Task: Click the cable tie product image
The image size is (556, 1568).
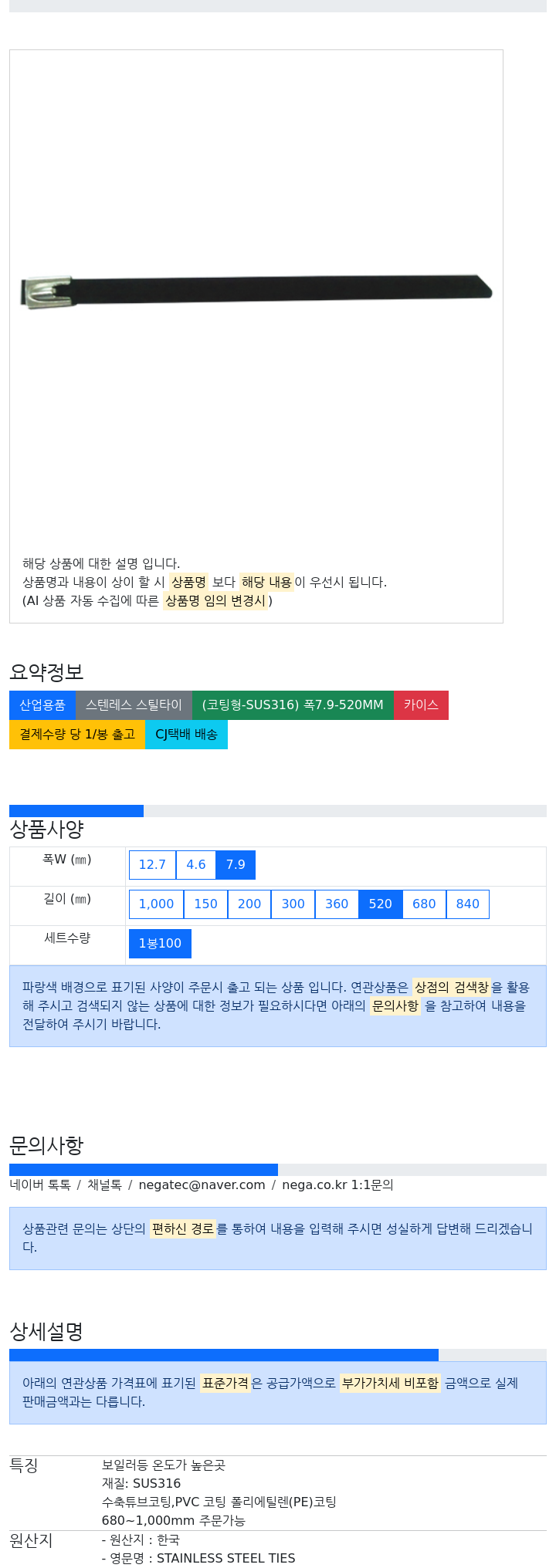Action: 256,291
